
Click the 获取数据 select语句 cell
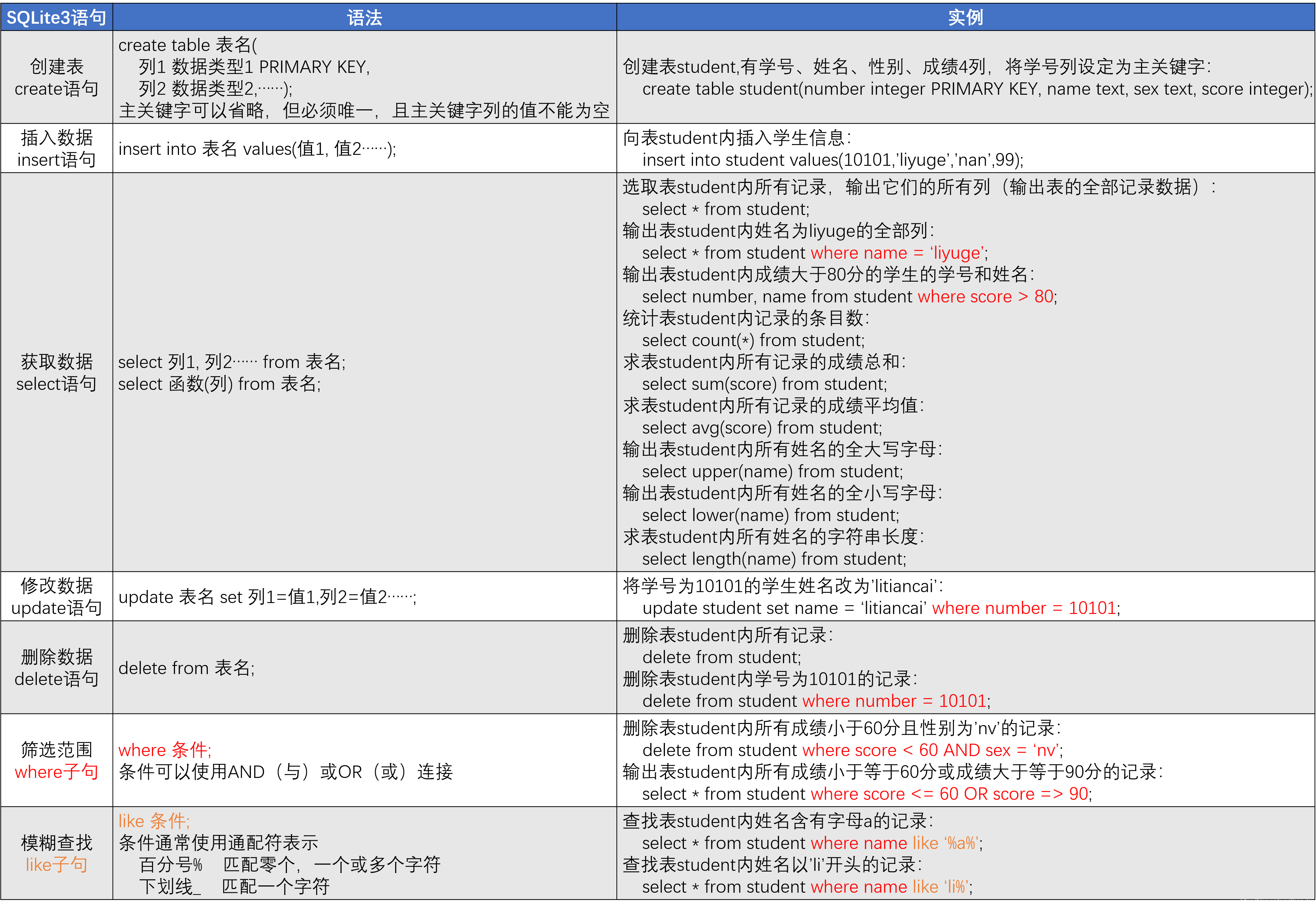57,373
